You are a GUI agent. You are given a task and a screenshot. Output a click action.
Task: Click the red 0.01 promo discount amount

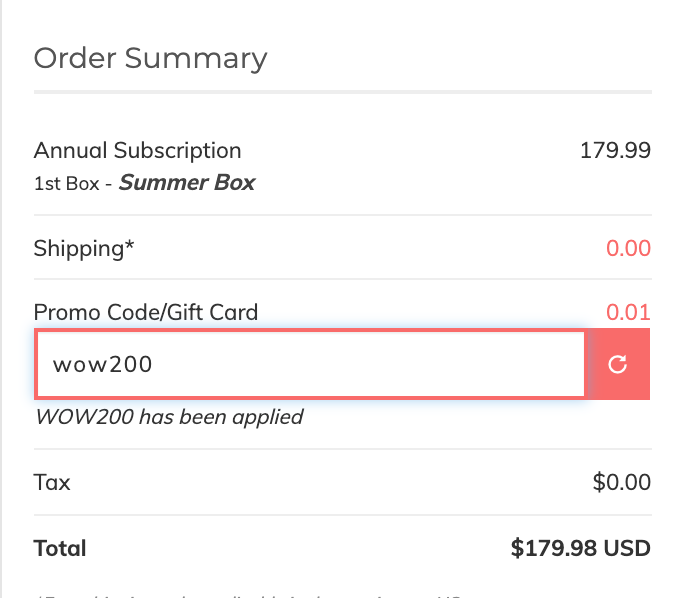(x=628, y=312)
